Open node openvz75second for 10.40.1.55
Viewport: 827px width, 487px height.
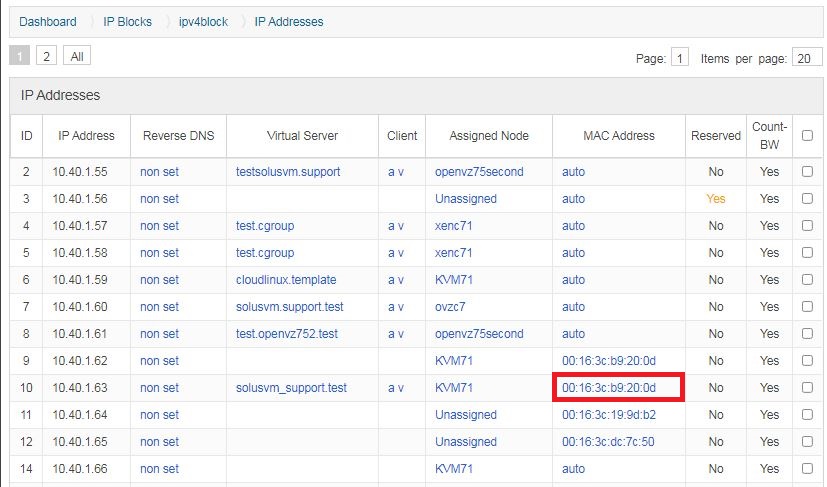[479, 172]
